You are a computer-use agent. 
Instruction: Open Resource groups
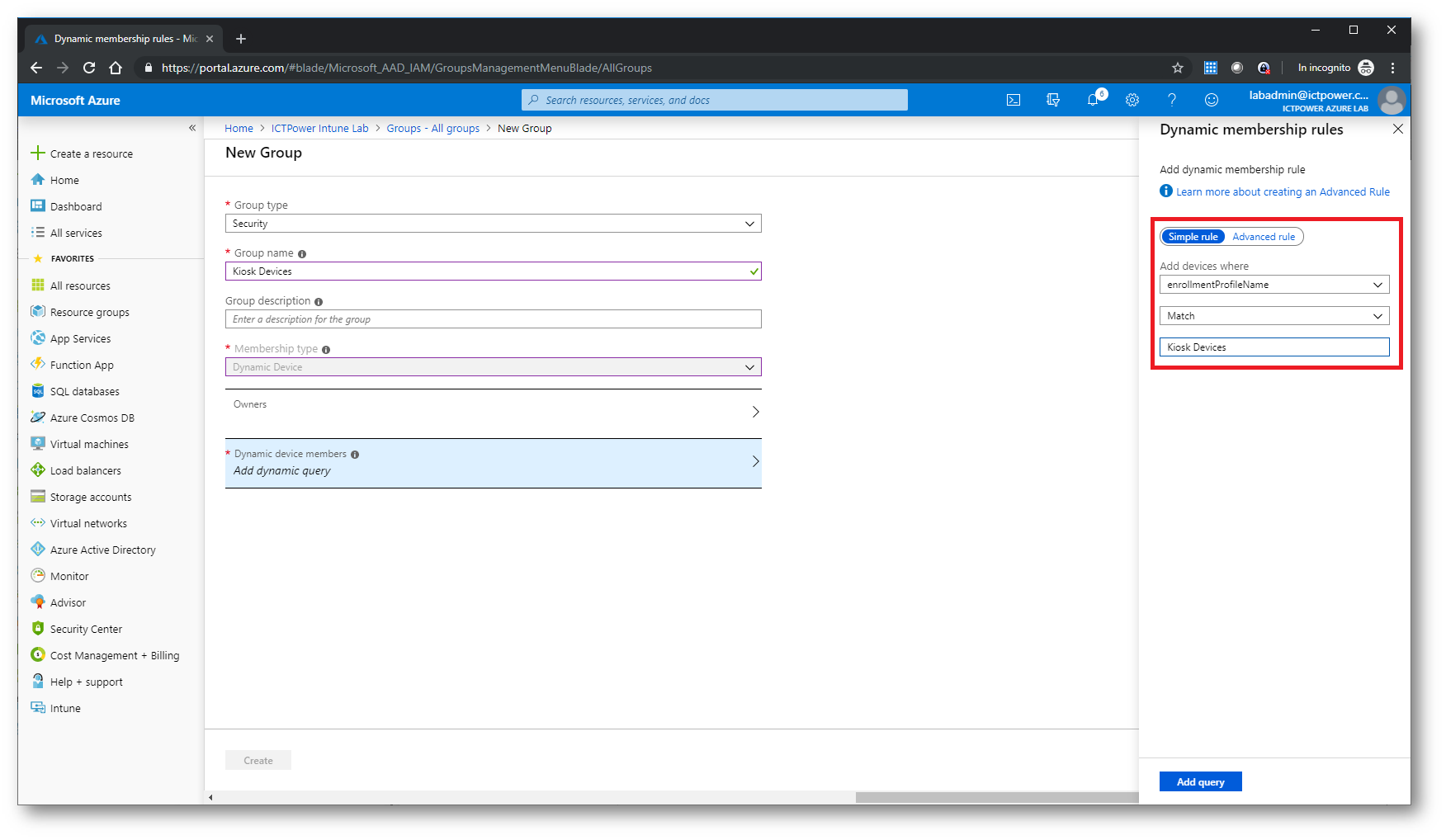89,312
